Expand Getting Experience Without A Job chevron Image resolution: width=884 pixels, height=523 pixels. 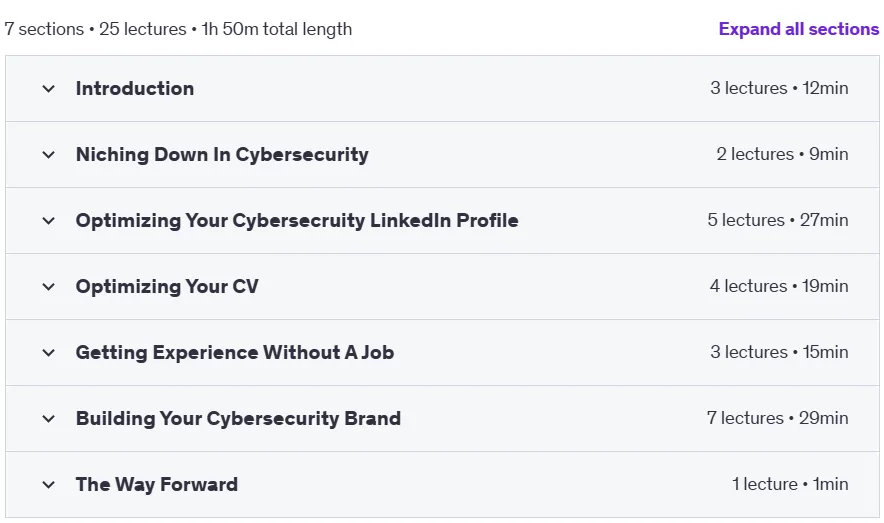(x=48, y=352)
